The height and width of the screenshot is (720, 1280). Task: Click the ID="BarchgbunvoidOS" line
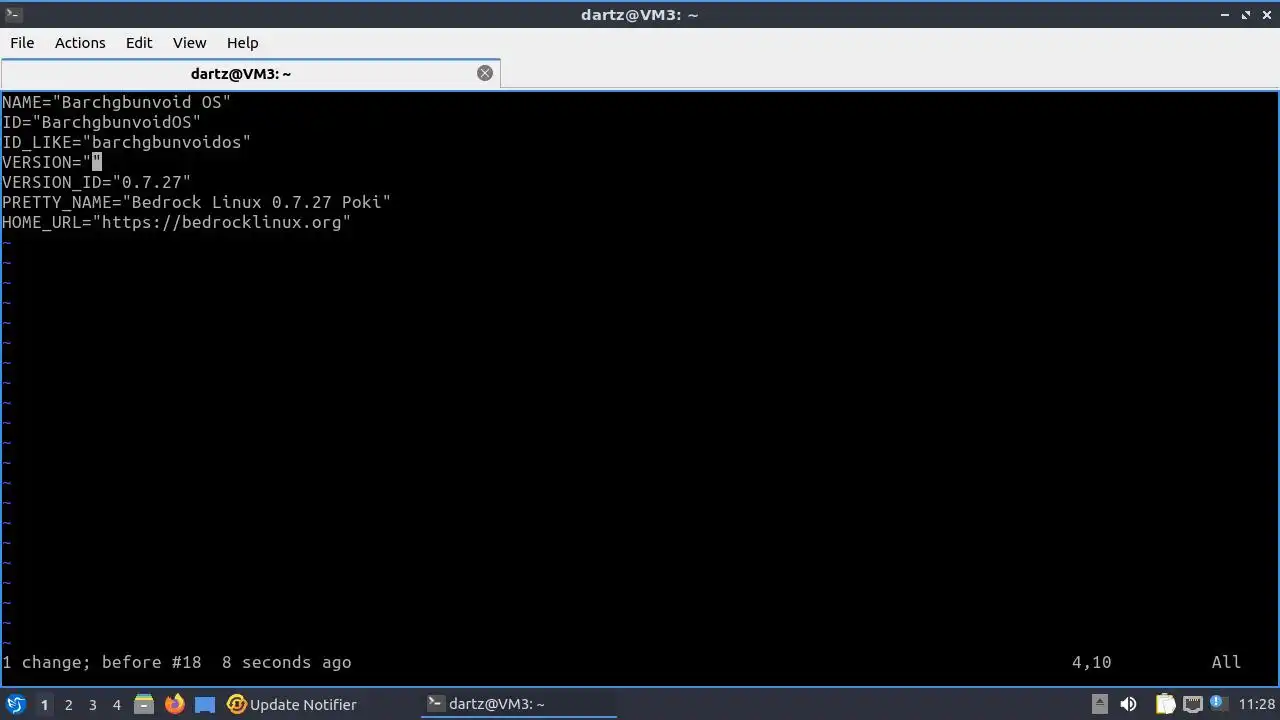coord(101,122)
